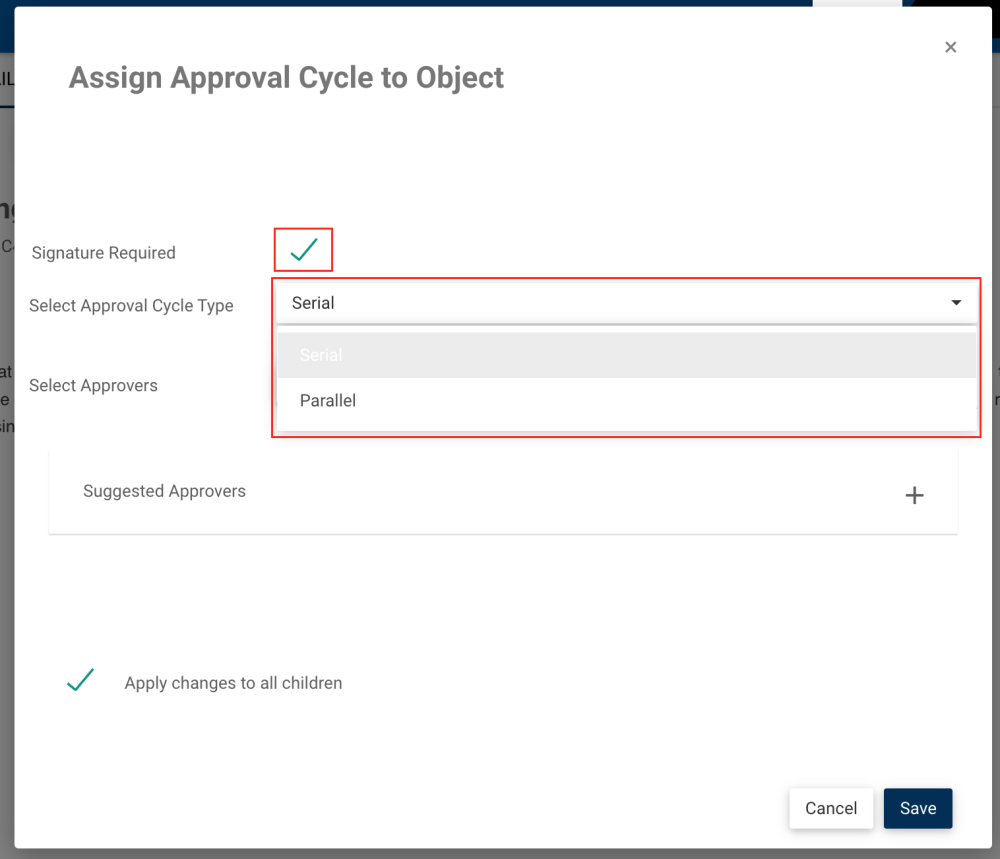Click the white box in the top bar
Viewport: 1000px width, 859px height.
pos(857,3)
